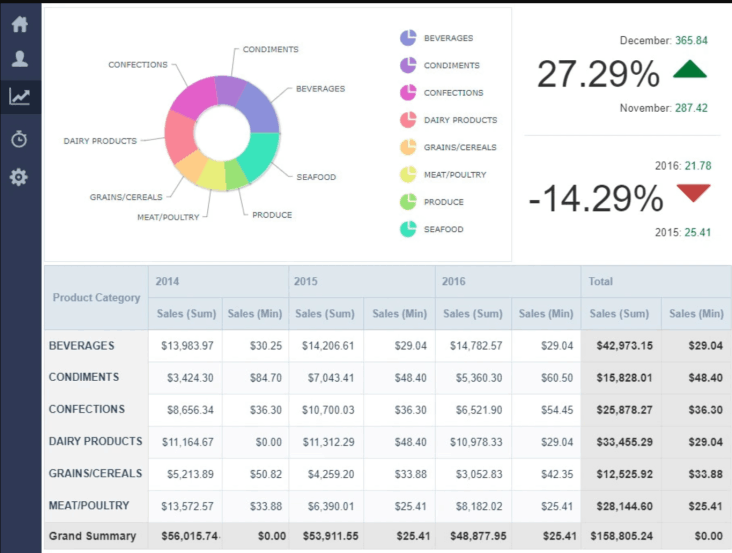Screen dimensions: 732x553
Task: Click the red down triangle indicator
Action: coord(693,193)
